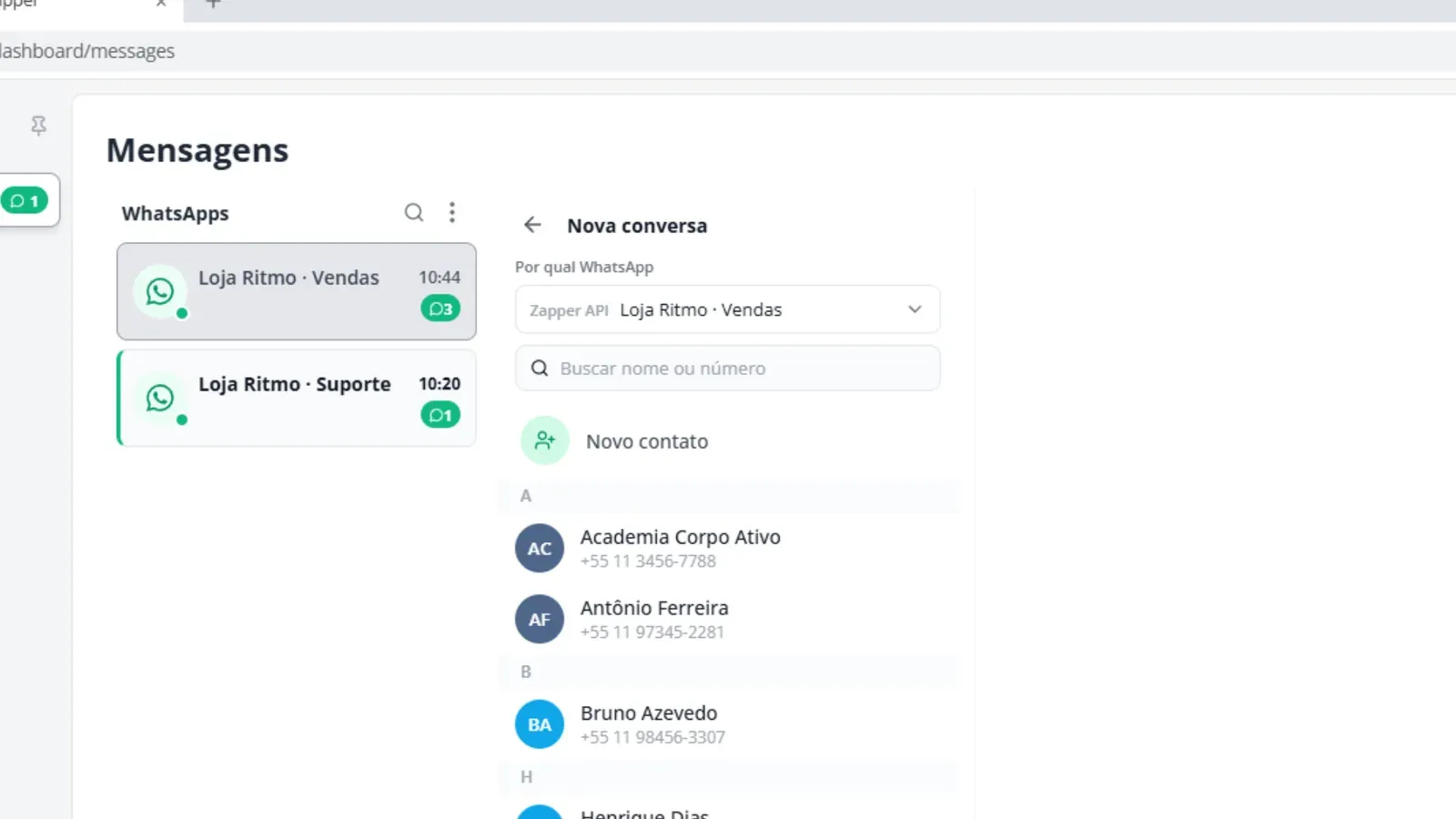The height and width of the screenshot is (819, 1456).
Task: Click the dropdown chevron next to Loja Ritmo · Vendas
Action: (915, 309)
